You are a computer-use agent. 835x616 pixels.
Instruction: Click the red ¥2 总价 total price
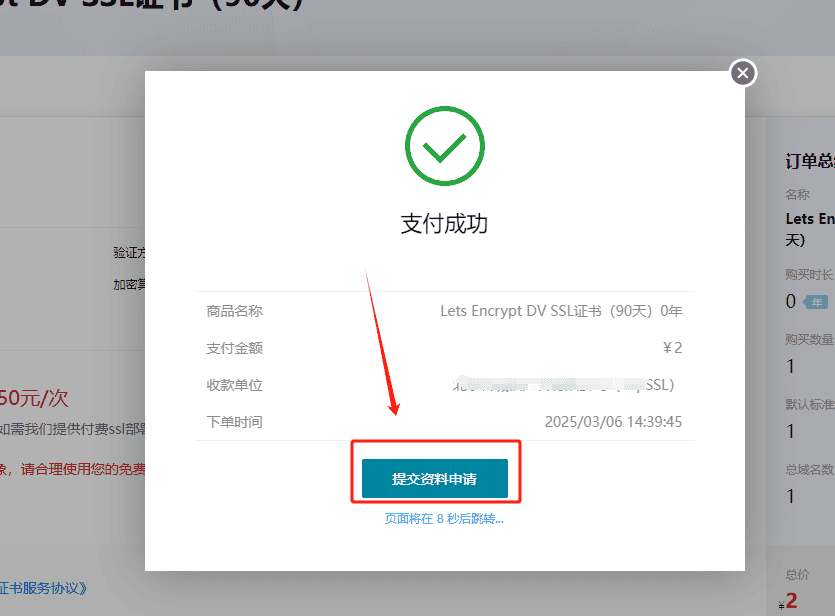click(x=788, y=601)
